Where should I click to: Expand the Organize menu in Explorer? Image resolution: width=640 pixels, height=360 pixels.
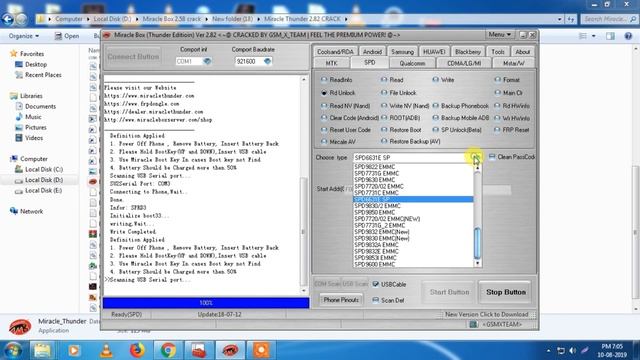tap(24, 36)
